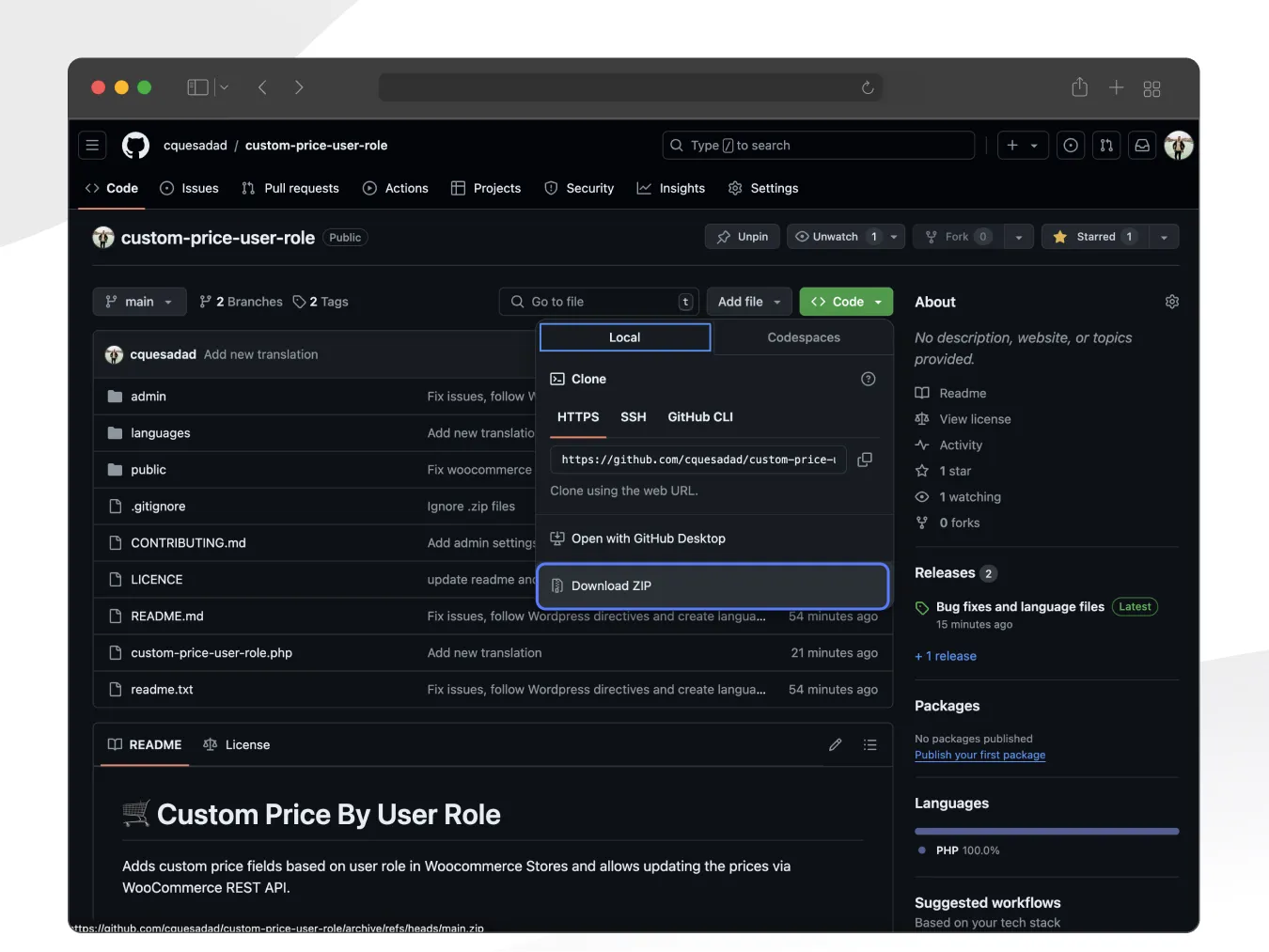The width and height of the screenshot is (1269, 952).
Task: Toggle the Safari sidebar
Action: click(x=197, y=87)
